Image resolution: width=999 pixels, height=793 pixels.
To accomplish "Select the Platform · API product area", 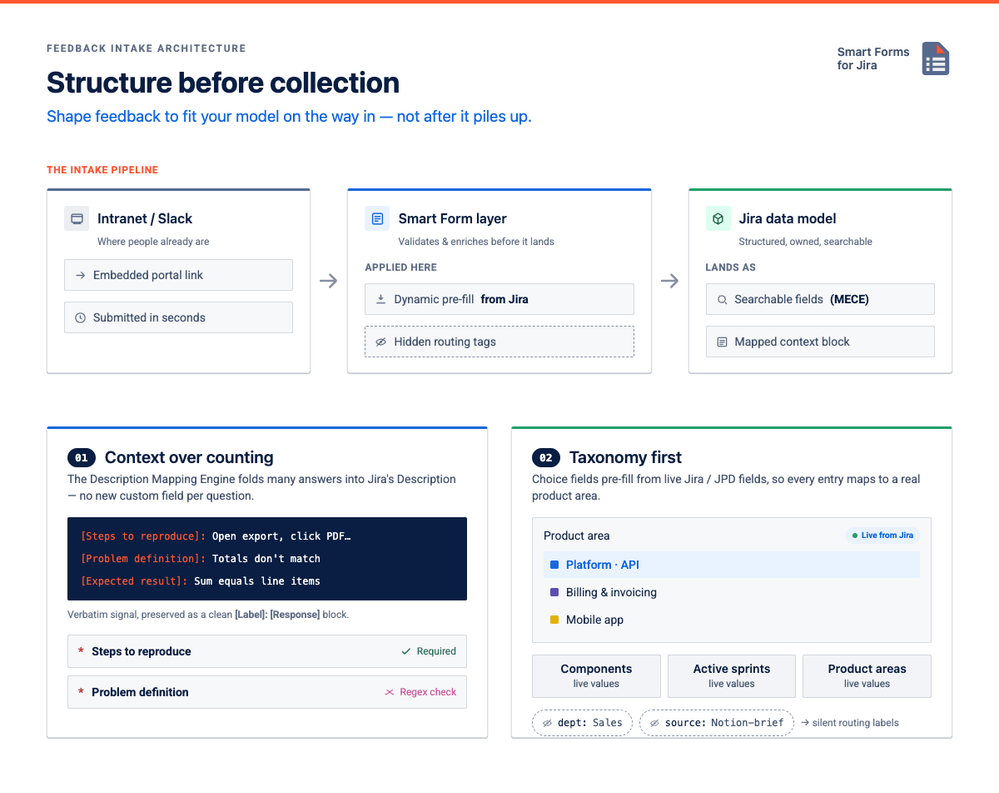I will (x=731, y=565).
